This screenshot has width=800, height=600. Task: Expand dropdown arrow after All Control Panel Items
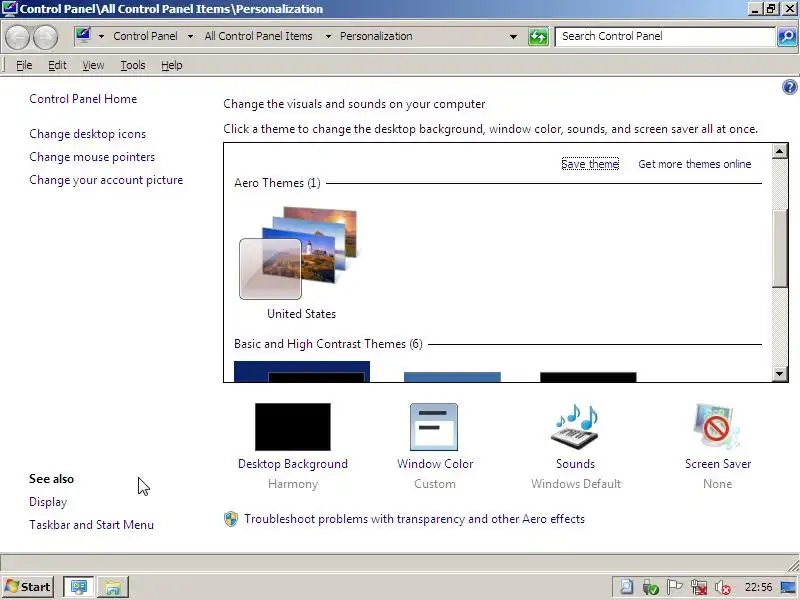[x=328, y=36]
